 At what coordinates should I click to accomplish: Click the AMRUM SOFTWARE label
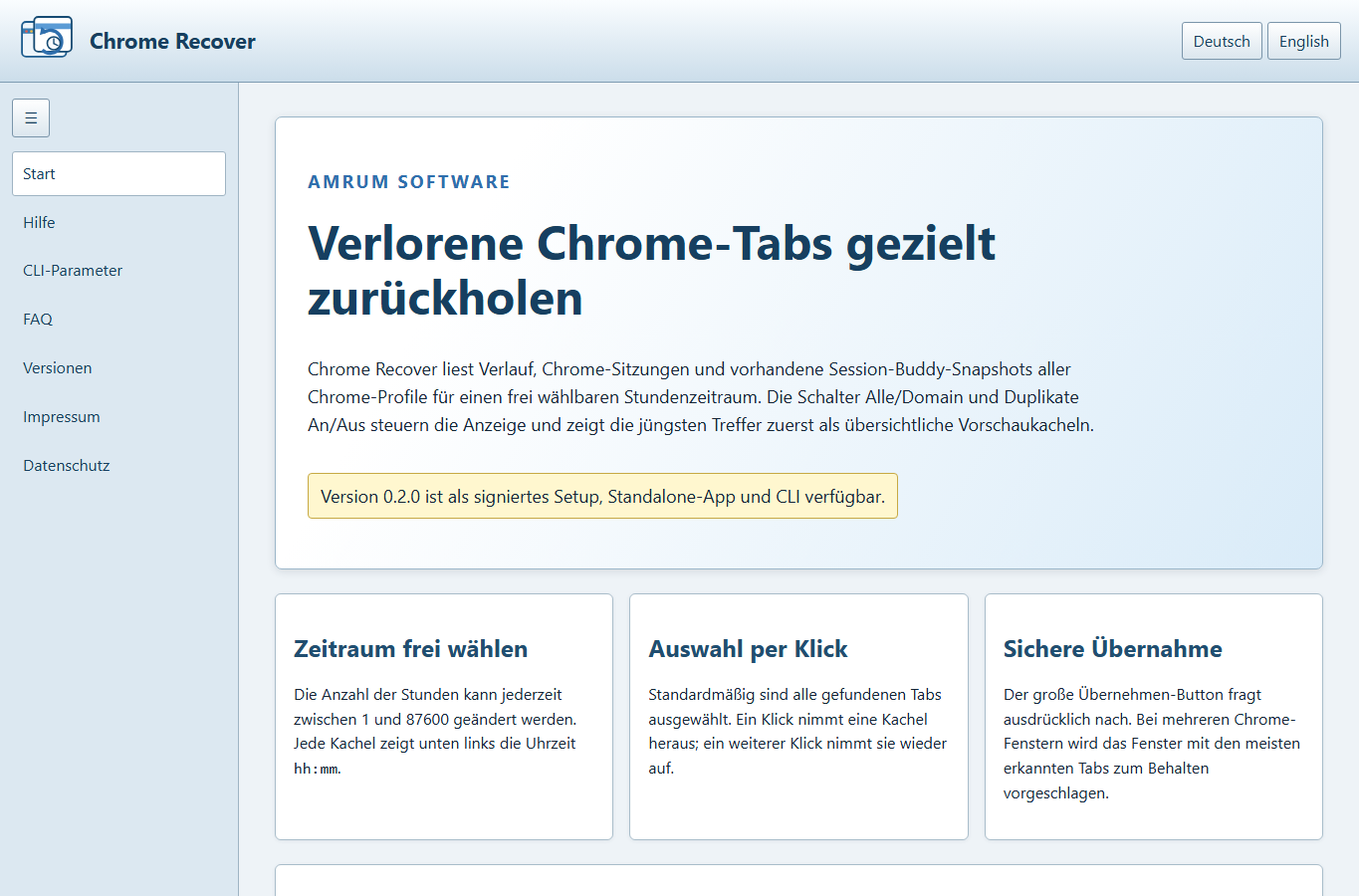tap(408, 181)
